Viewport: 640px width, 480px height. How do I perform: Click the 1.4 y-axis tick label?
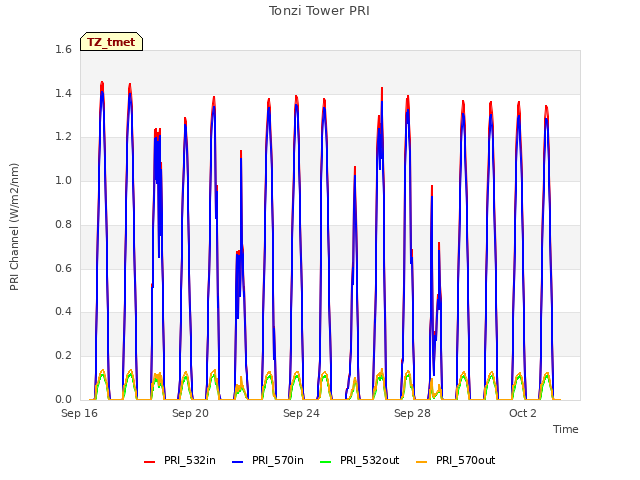63,93
